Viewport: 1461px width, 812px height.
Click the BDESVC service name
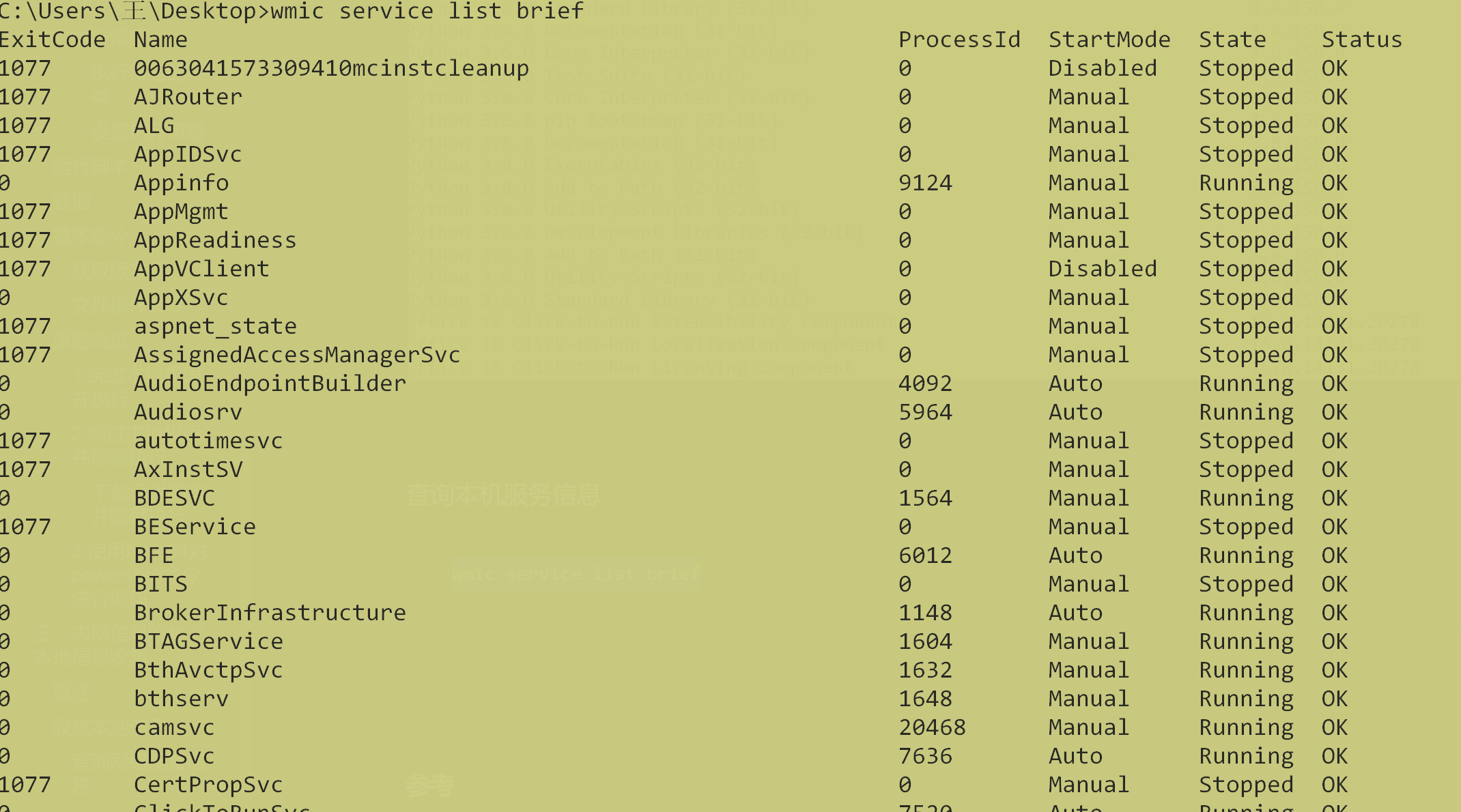174,498
